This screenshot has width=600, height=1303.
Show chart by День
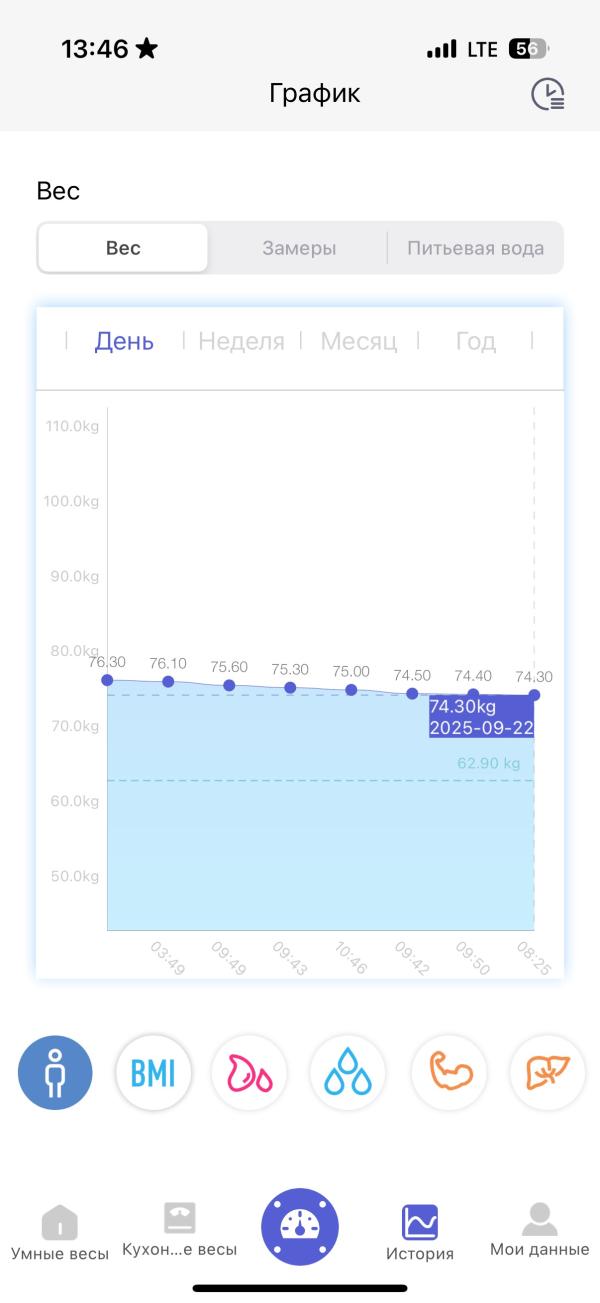pos(124,342)
